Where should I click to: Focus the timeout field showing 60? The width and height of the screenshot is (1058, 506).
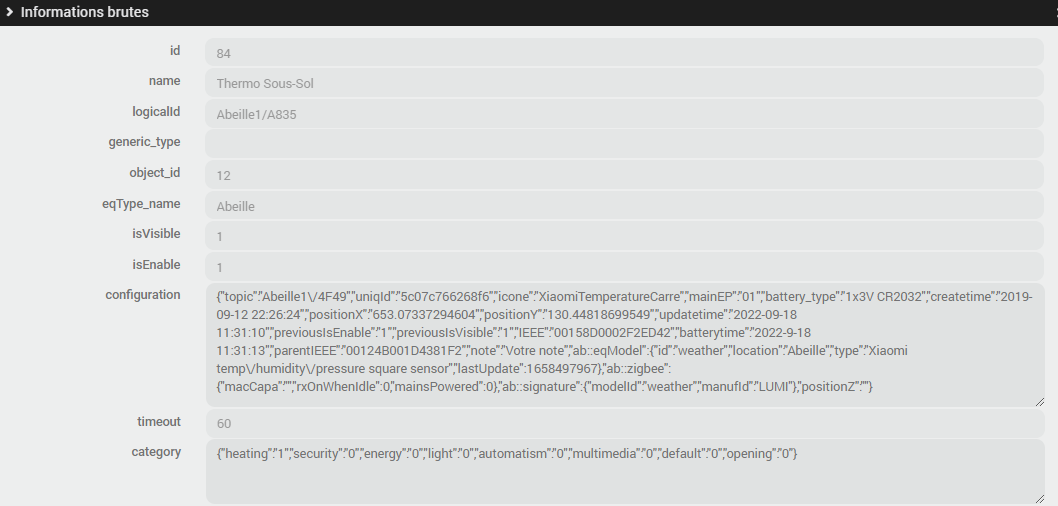[624, 423]
